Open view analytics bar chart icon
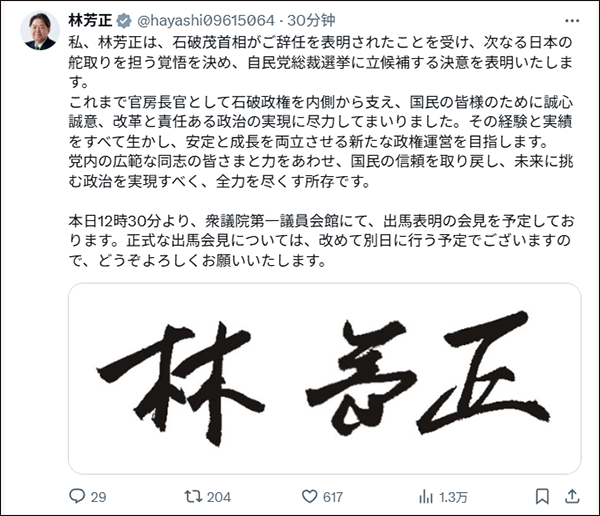600x516 pixels. point(426,495)
